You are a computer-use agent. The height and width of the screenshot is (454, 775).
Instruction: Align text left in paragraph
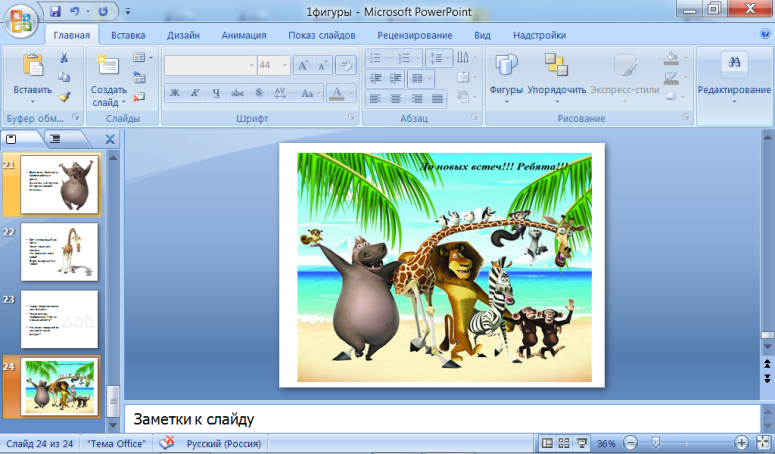[x=375, y=99]
